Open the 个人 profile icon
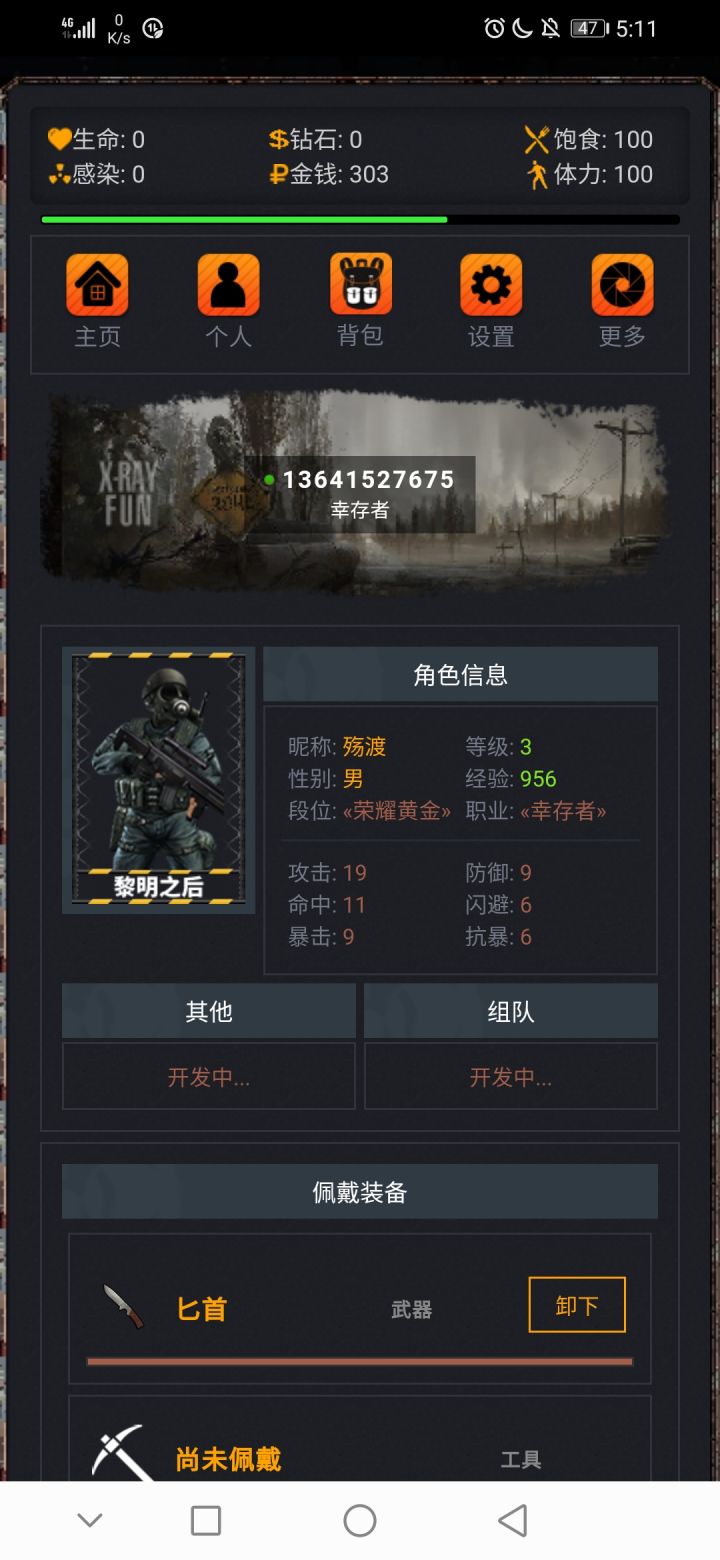The width and height of the screenshot is (720, 1560). coord(228,285)
